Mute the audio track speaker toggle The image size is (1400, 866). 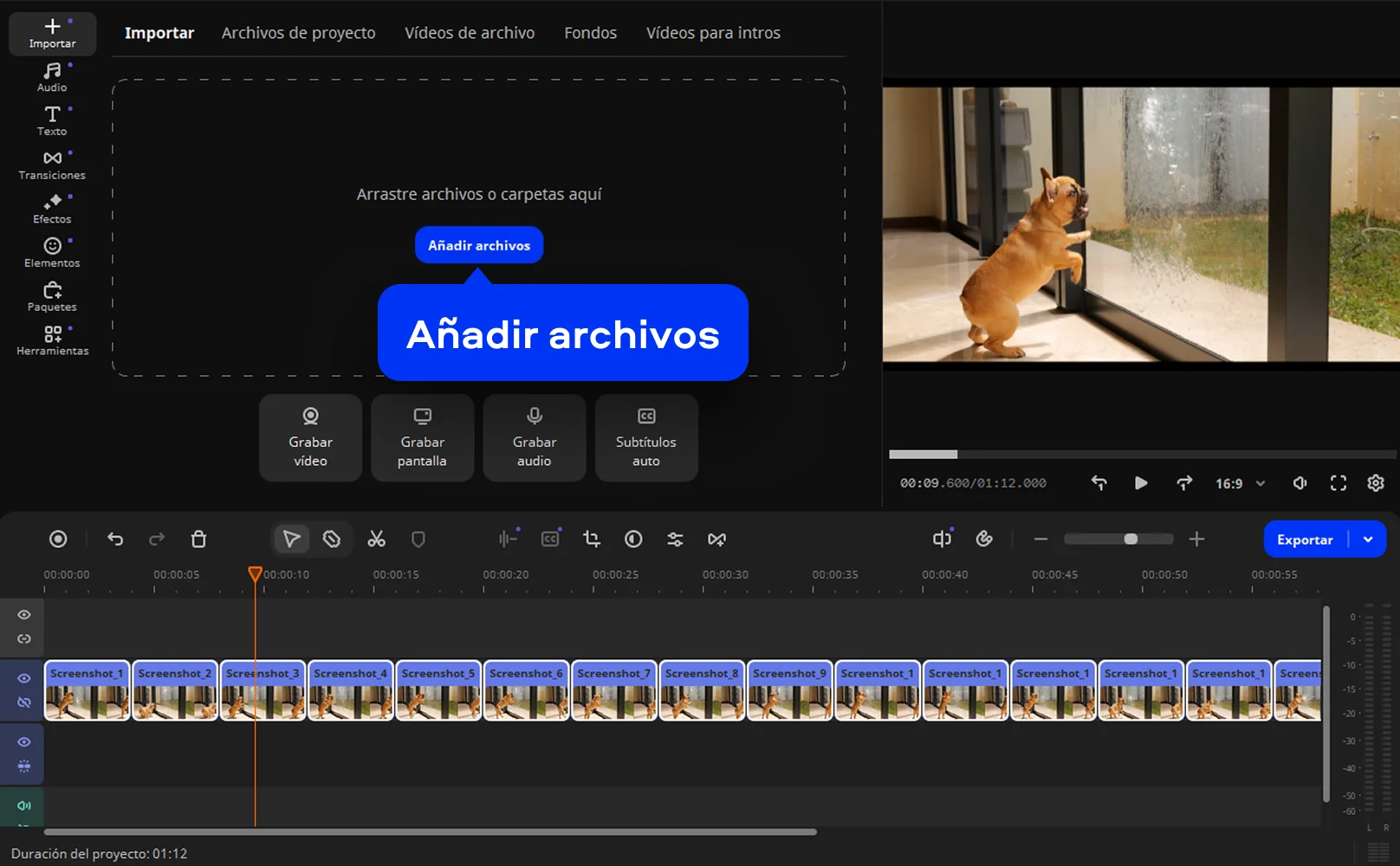click(24, 805)
